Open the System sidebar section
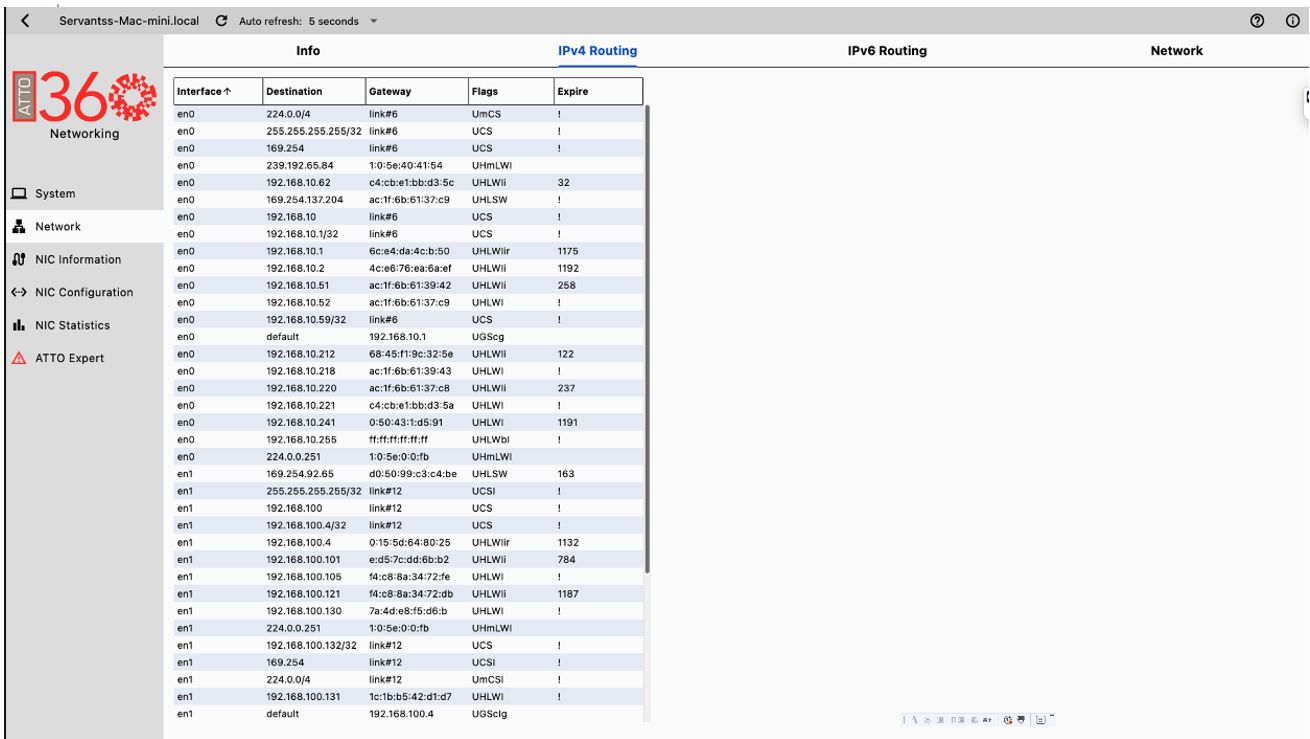 (x=82, y=194)
